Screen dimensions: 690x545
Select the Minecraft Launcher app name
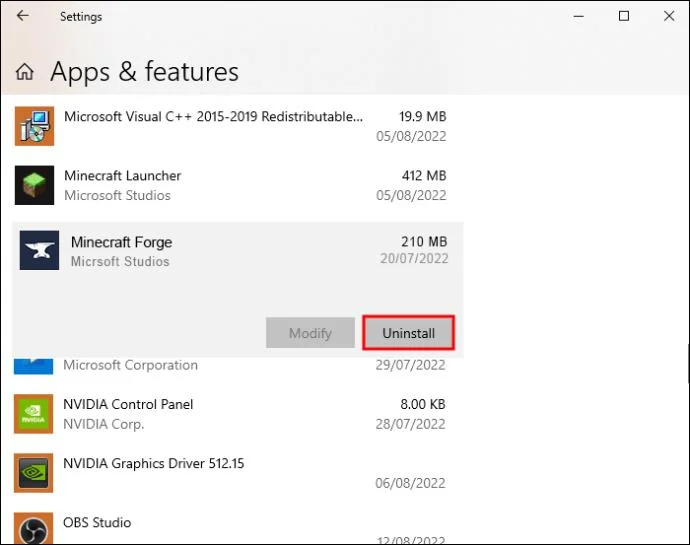click(x=123, y=176)
